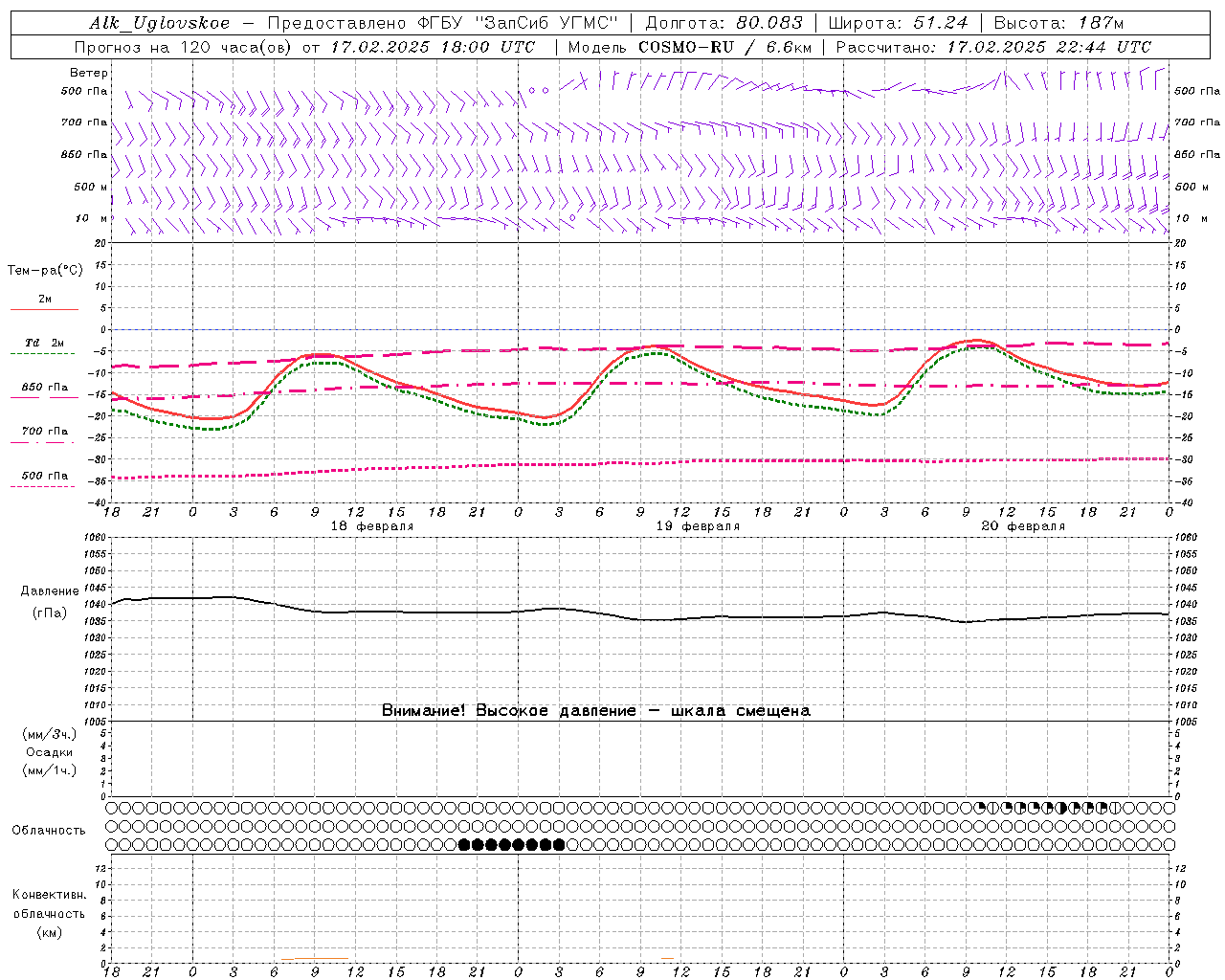The image size is (1225, 980).
Task: Click the "19 февраля" date label
Action: pyautogui.click(x=698, y=526)
